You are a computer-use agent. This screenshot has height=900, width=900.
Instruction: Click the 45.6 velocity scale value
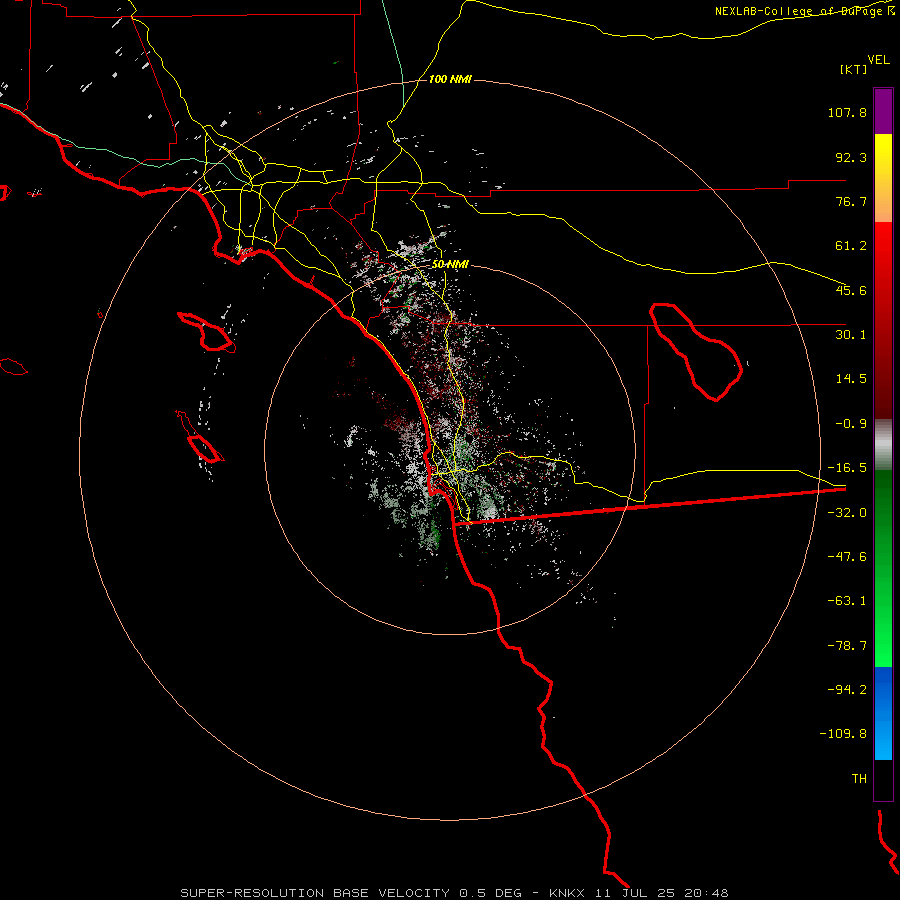click(851, 290)
